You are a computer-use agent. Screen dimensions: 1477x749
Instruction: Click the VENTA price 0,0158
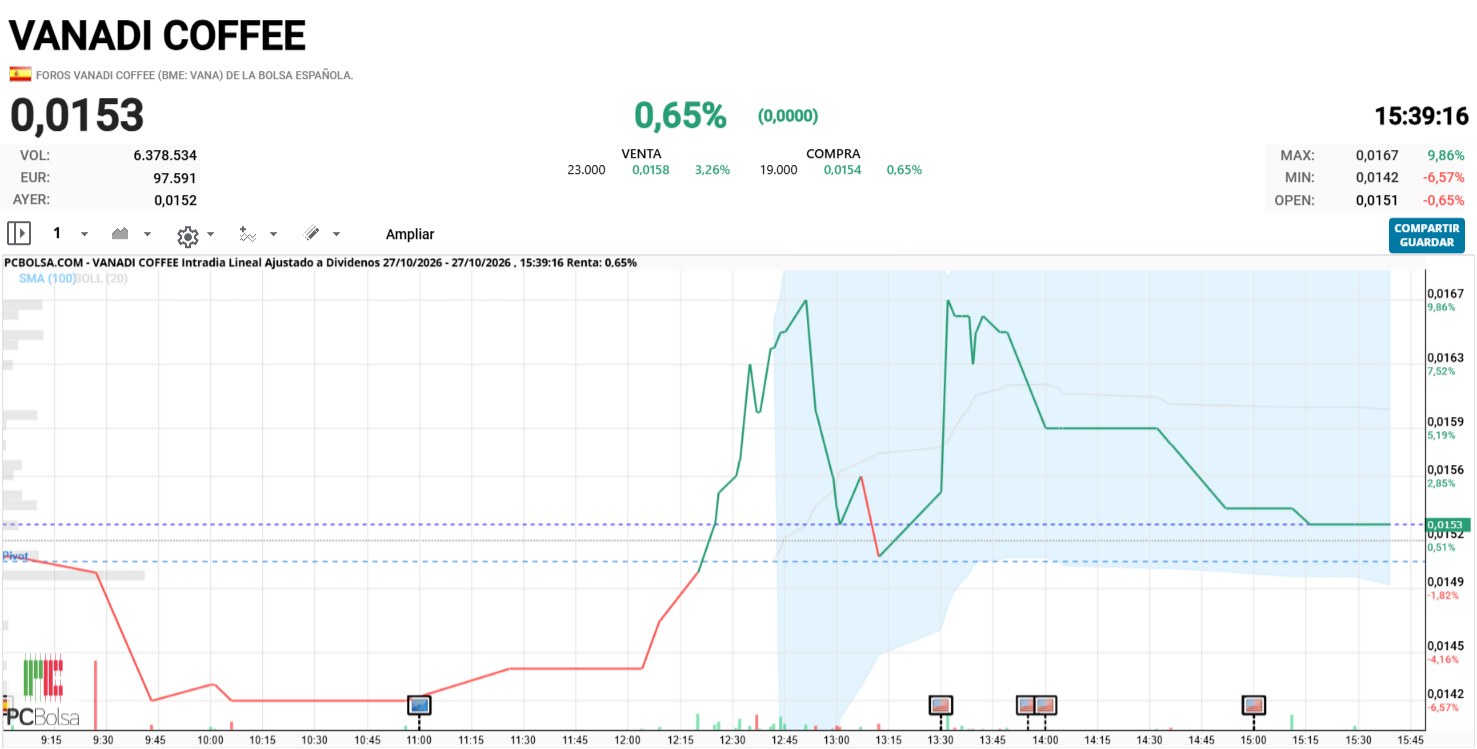(651, 170)
